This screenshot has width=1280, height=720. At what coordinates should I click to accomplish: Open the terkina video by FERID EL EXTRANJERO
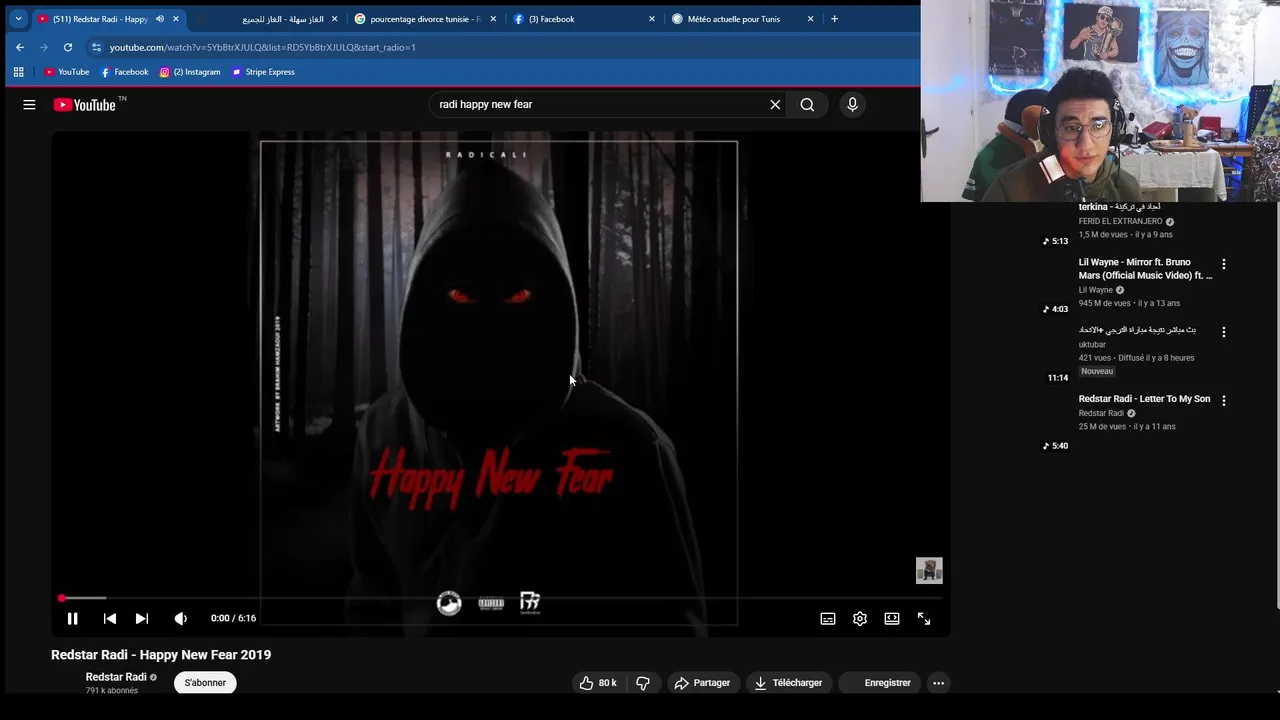pyautogui.click(x=1119, y=207)
